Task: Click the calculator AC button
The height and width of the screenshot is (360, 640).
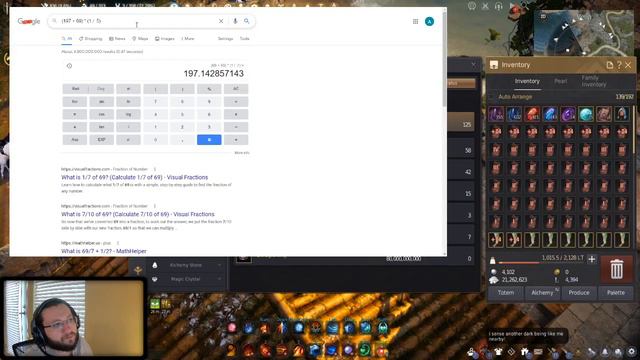Action: 236,89
